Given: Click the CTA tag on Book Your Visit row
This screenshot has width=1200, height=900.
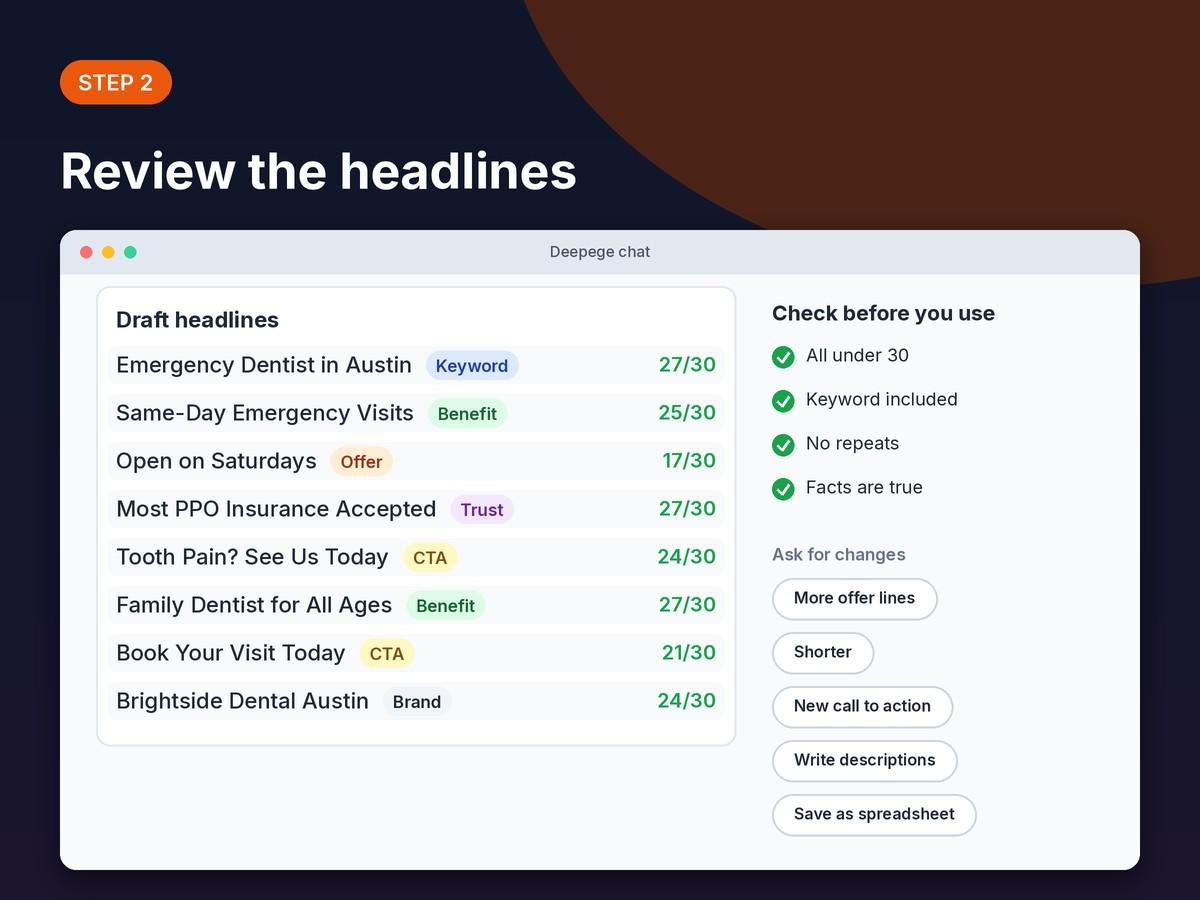Looking at the screenshot, I should [387, 654].
